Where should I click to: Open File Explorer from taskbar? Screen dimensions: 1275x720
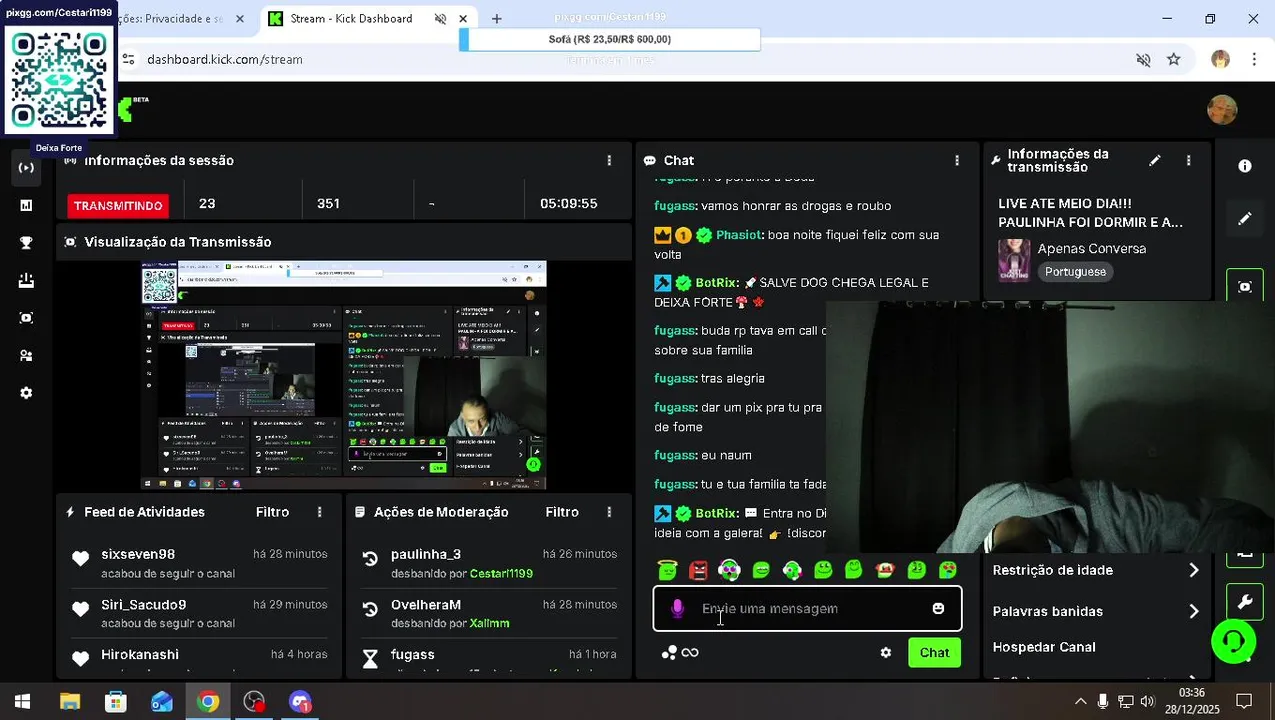(70, 702)
